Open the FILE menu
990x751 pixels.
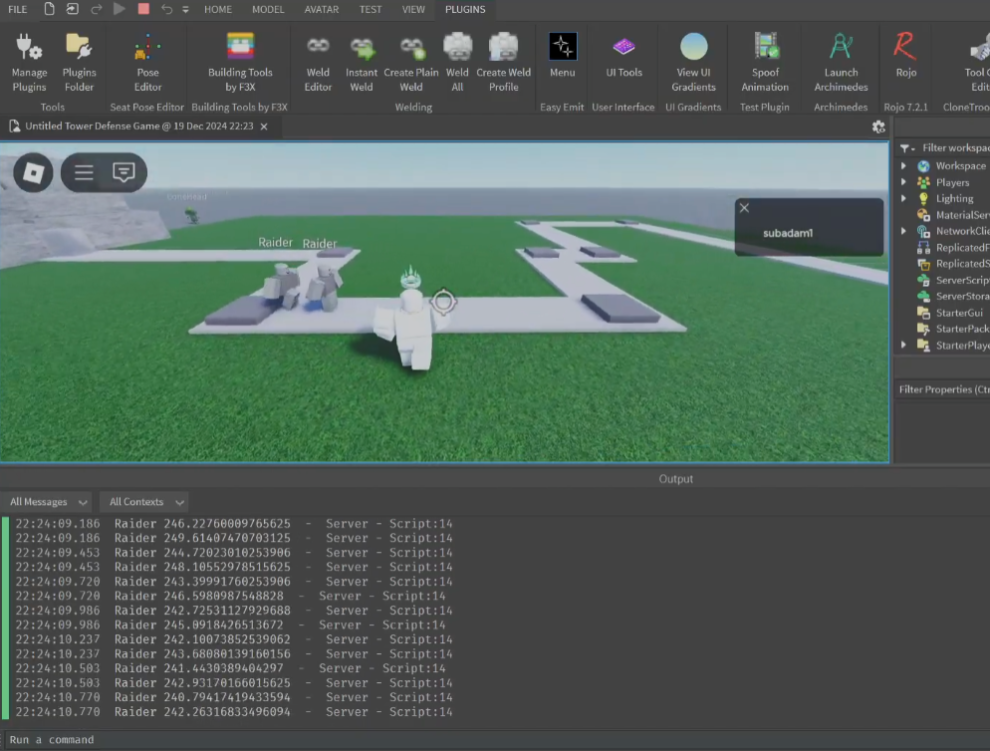coord(18,9)
